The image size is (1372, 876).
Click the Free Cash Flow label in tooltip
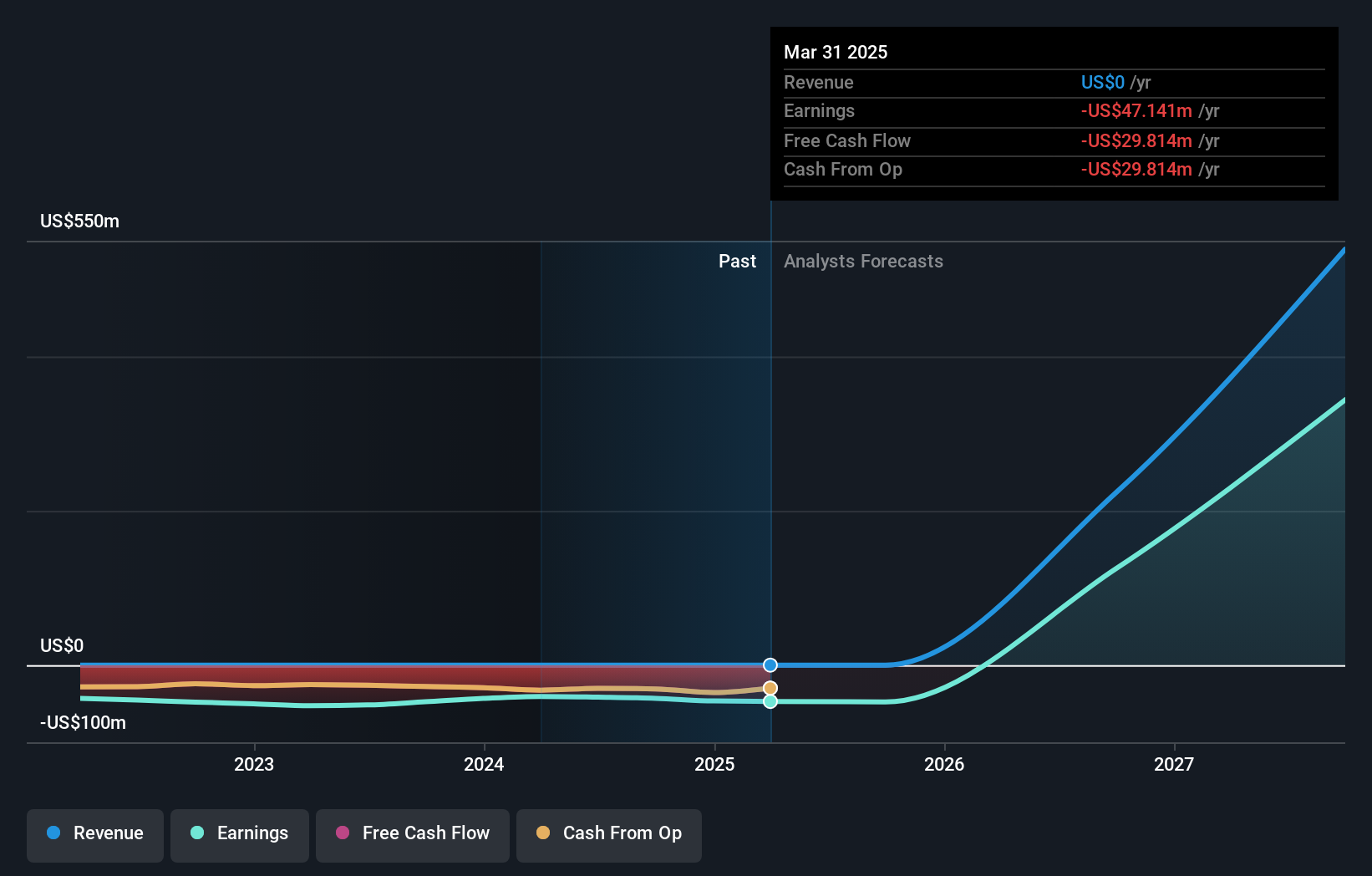point(847,141)
